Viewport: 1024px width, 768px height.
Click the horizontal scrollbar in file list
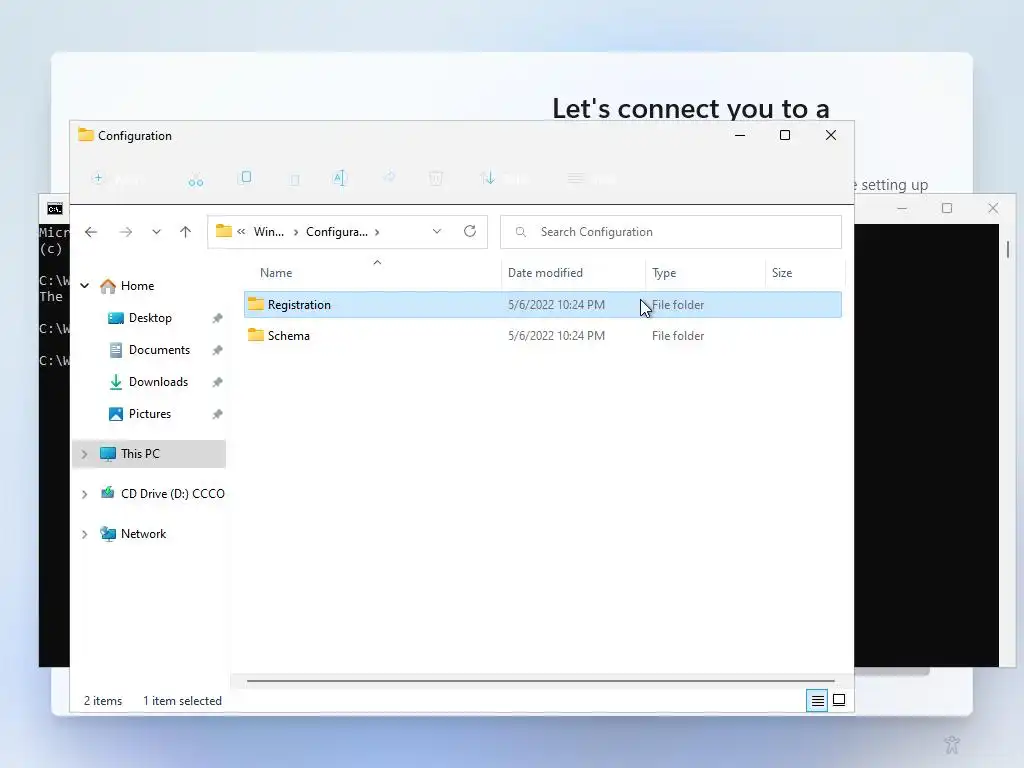pyautogui.click(x=541, y=680)
